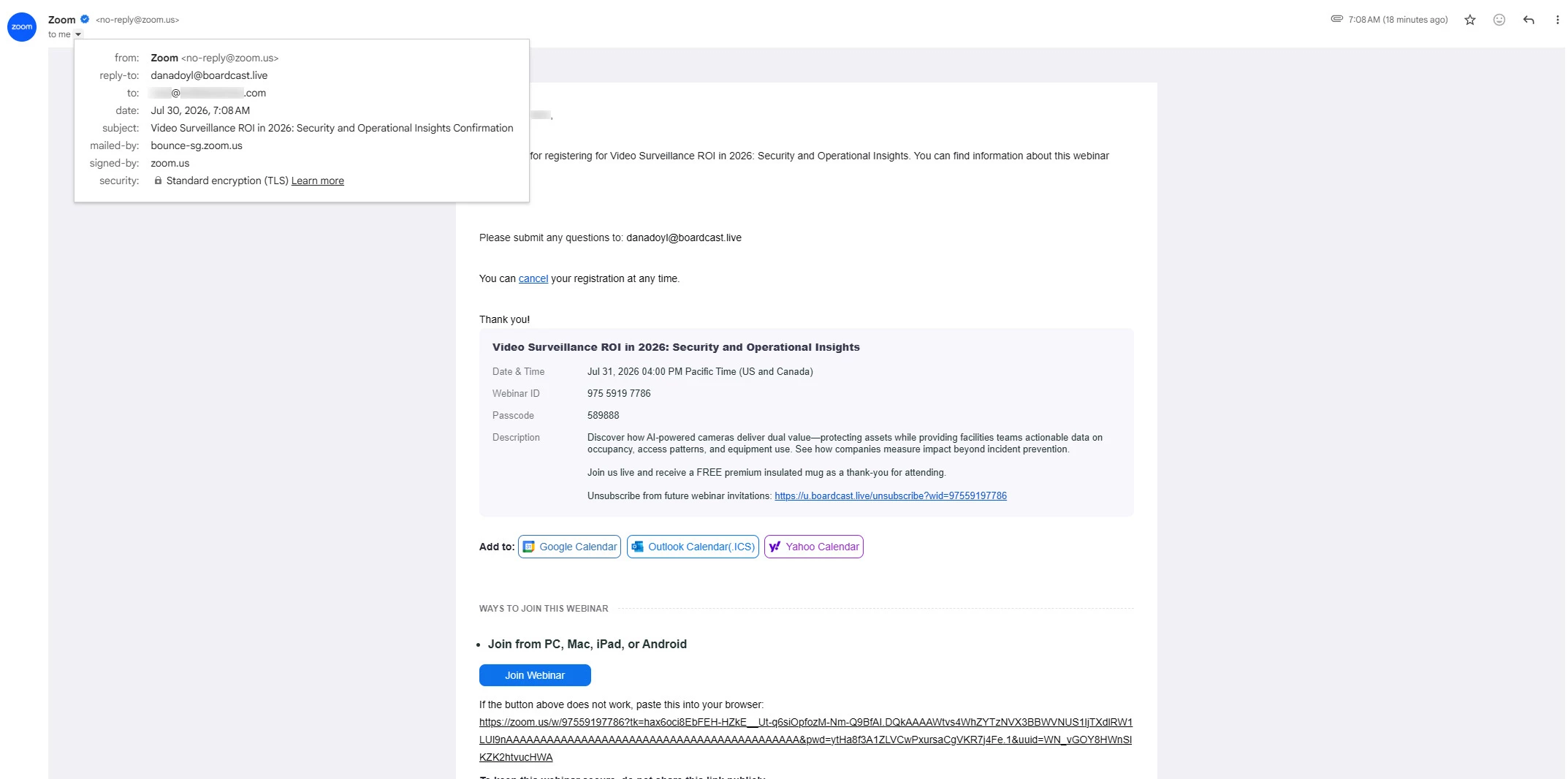Click the verified sender checkmark badge
Screen dimensions: 1568x779
click(85, 19)
